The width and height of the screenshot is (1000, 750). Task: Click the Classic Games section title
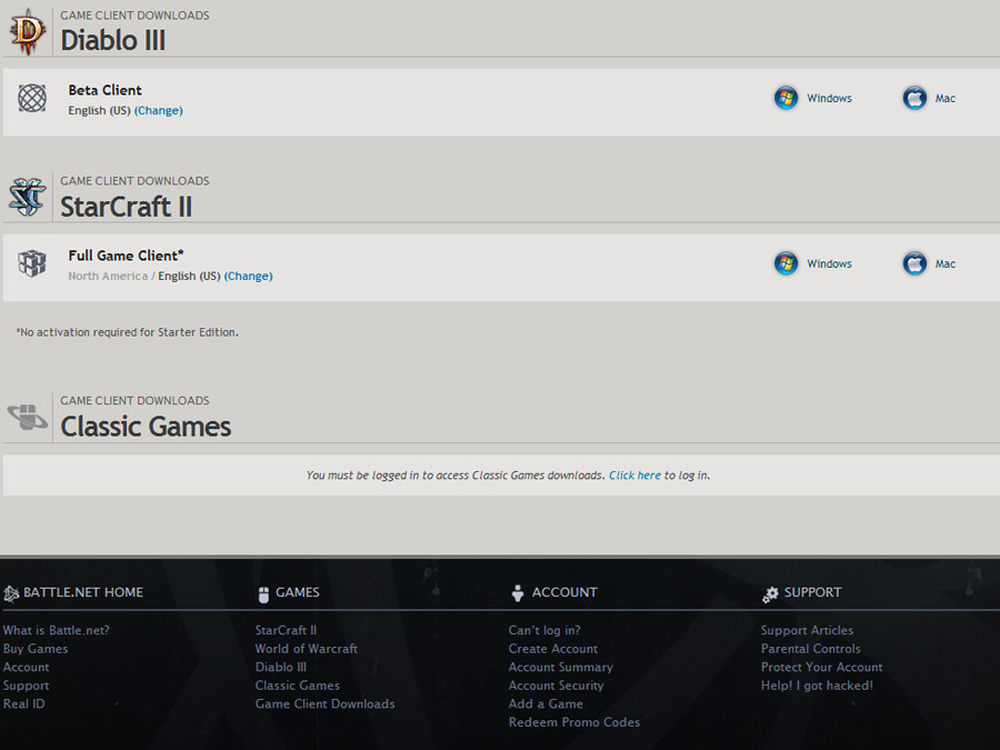pos(145,427)
